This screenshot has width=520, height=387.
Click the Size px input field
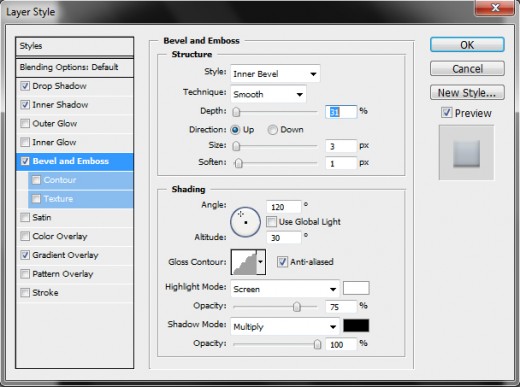click(x=341, y=146)
